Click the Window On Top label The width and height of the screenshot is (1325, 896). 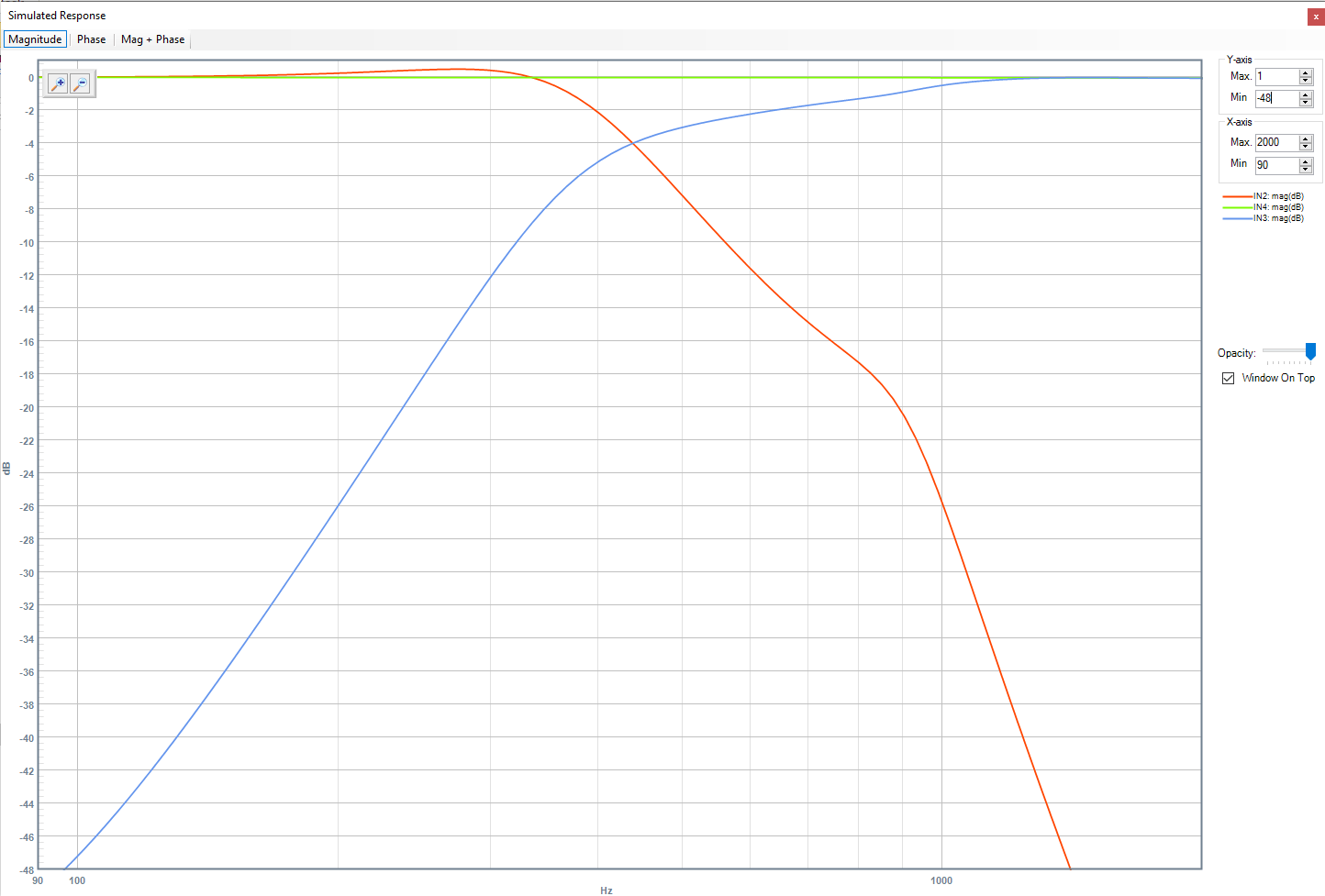(x=1278, y=378)
